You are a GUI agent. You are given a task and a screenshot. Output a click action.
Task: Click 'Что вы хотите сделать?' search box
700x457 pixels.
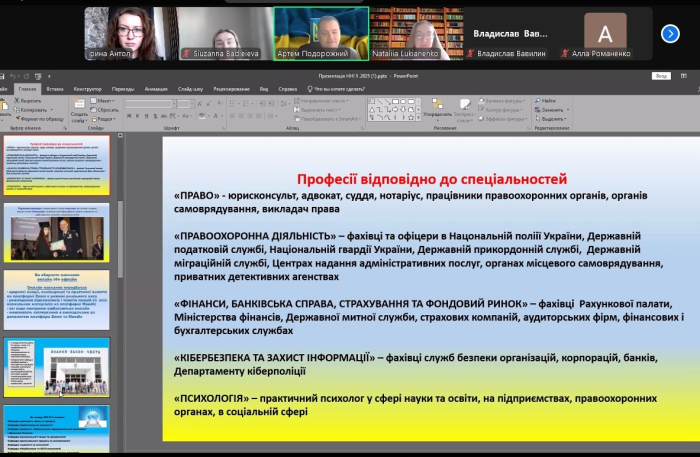(336, 89)
